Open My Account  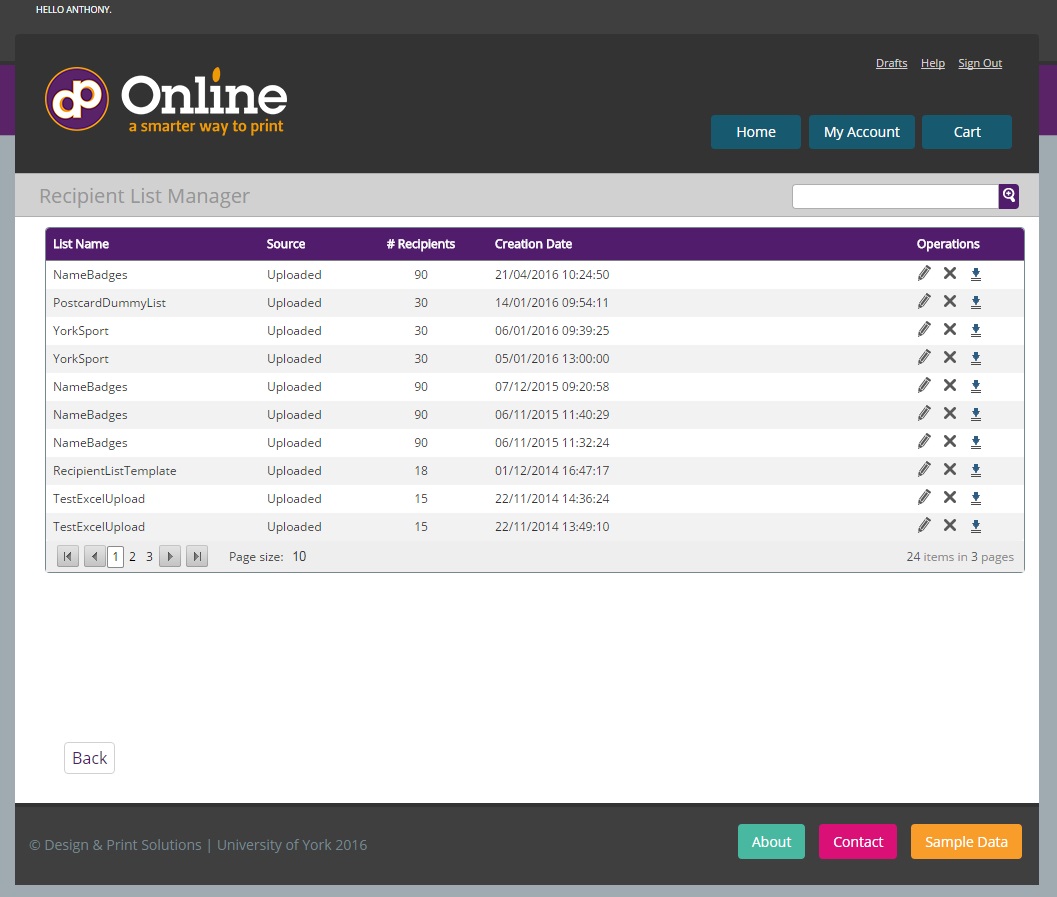(x=862, y=132)
